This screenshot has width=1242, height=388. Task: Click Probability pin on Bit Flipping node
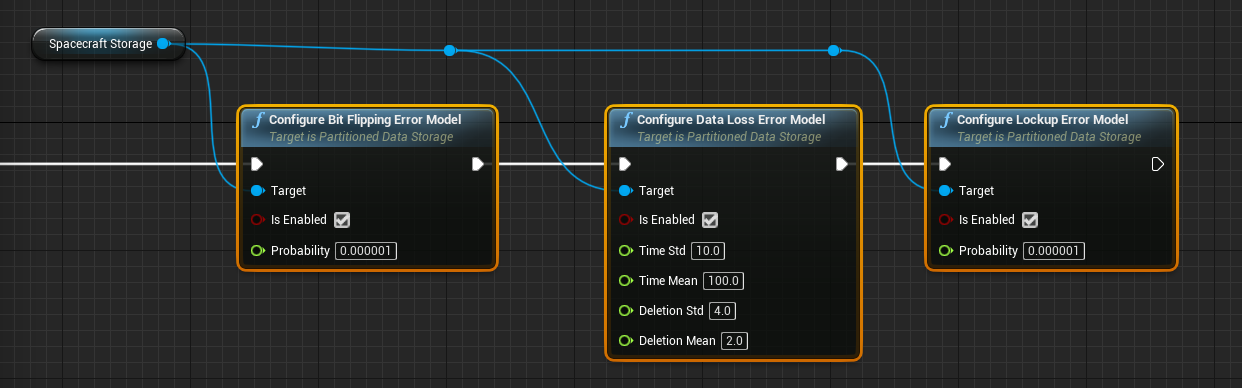pos(257,250)
